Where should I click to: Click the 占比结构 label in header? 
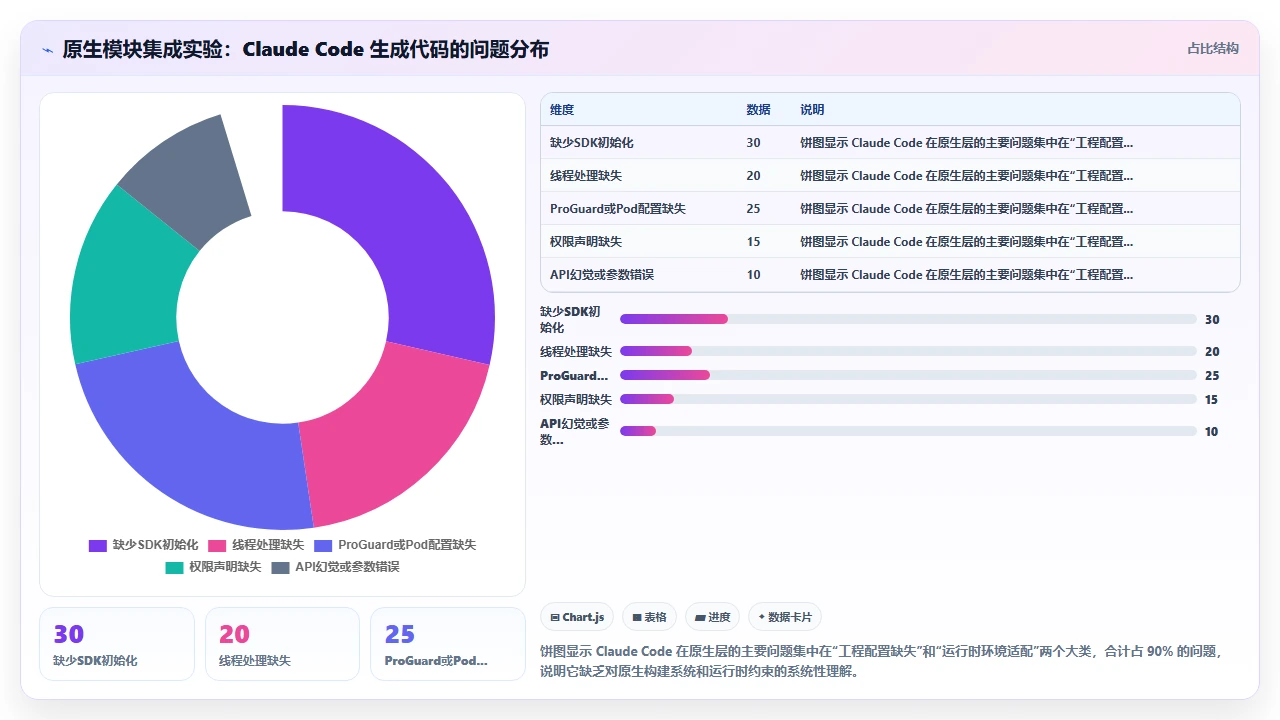1213,48
